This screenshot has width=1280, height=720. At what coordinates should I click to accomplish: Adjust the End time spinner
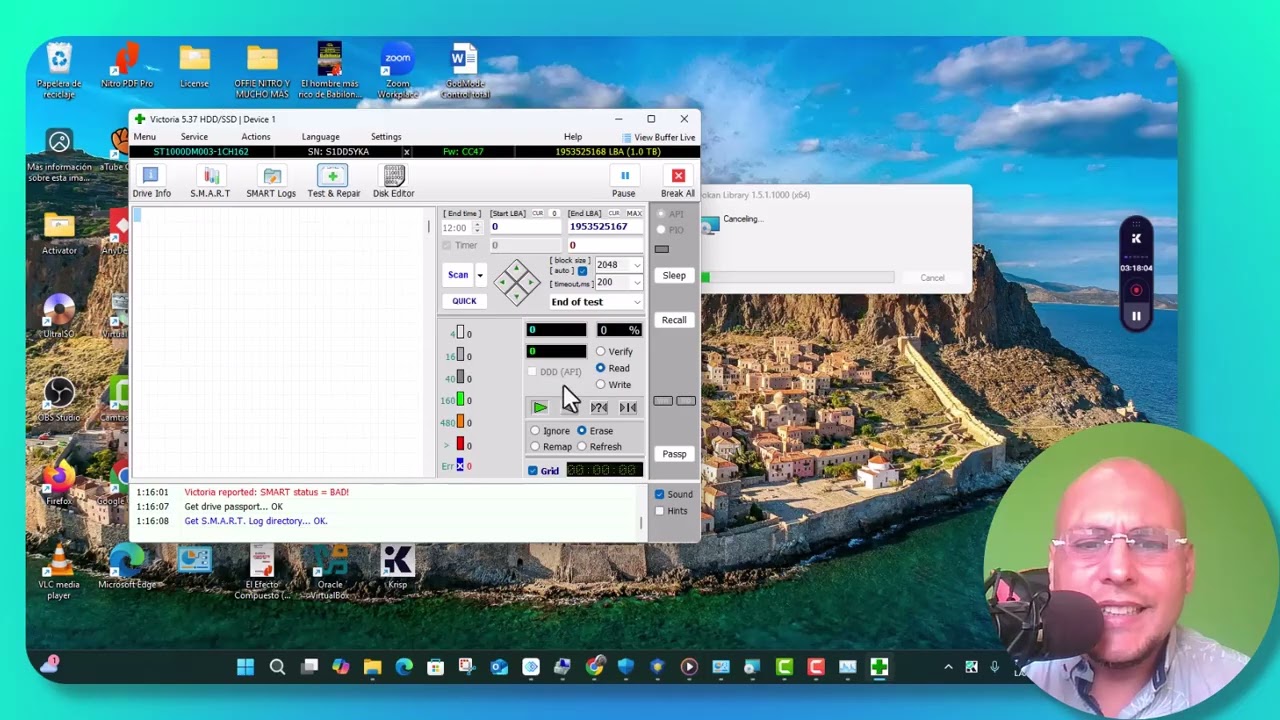point(476,228)
